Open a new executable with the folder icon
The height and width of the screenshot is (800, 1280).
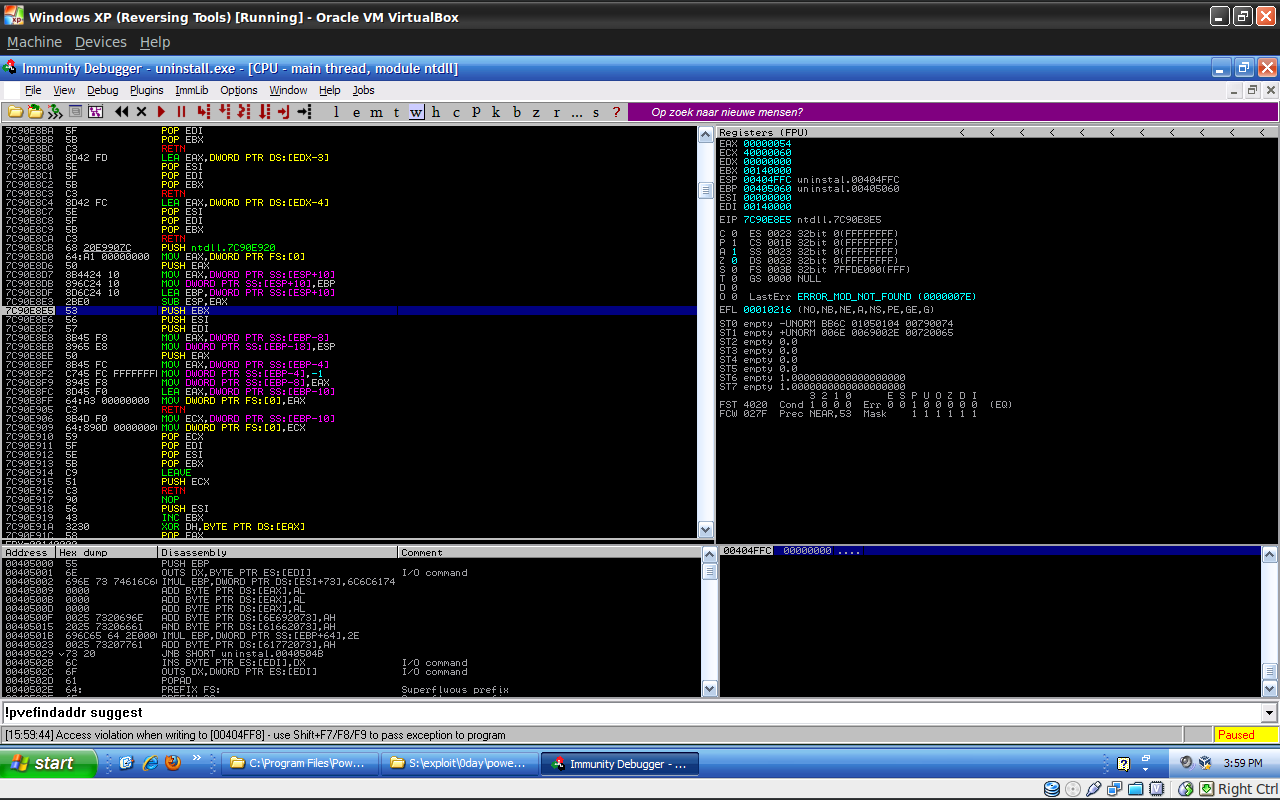[x=15, y=112]
